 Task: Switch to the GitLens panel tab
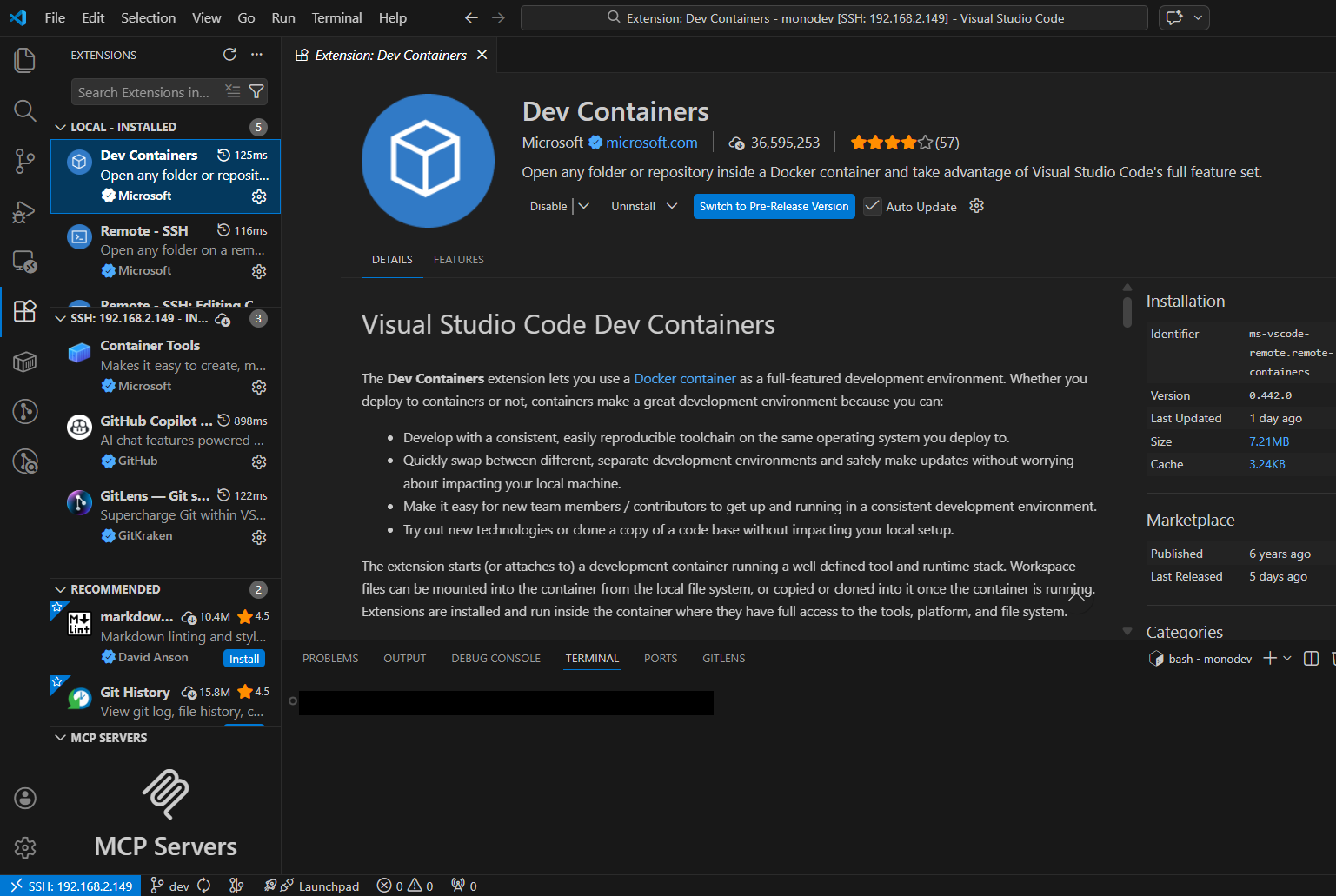coord(724,659)
